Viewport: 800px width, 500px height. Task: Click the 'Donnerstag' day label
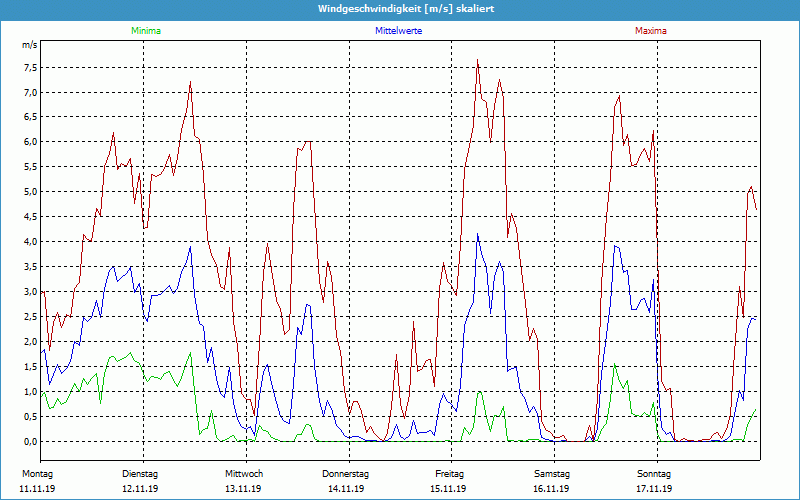[x=345, y=474]
